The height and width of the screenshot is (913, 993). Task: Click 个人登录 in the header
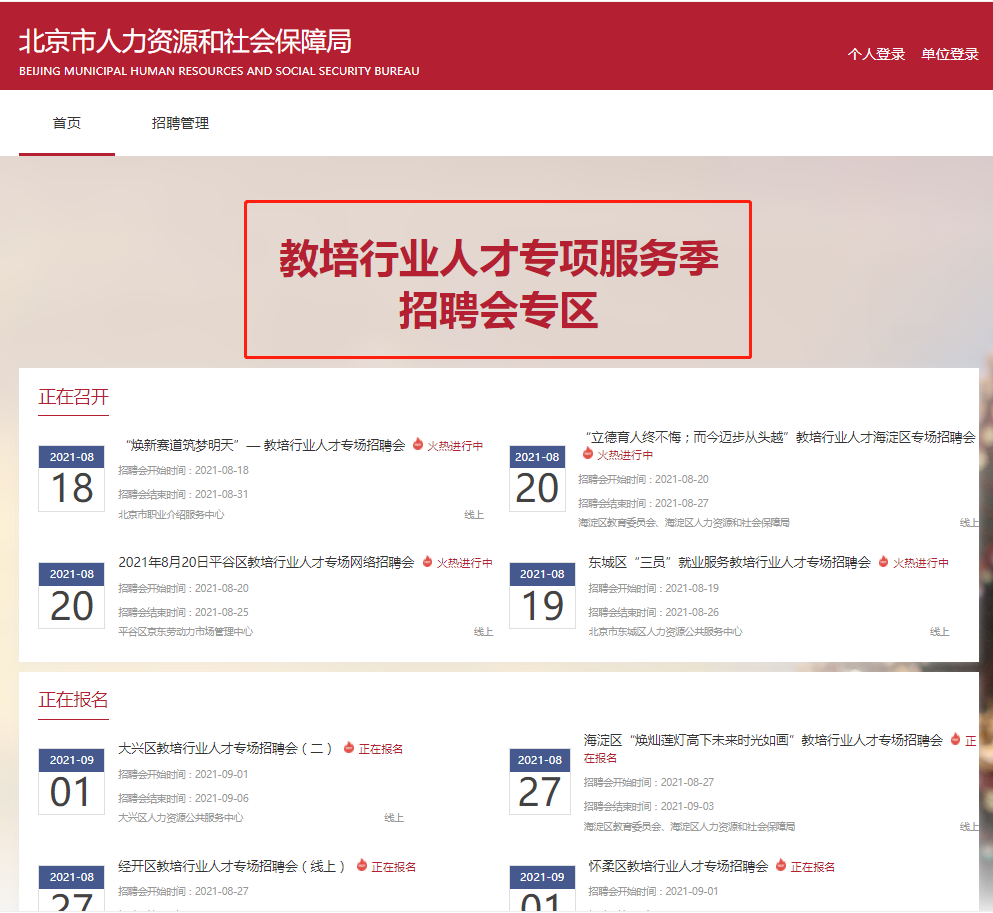(x=876, y=54)
